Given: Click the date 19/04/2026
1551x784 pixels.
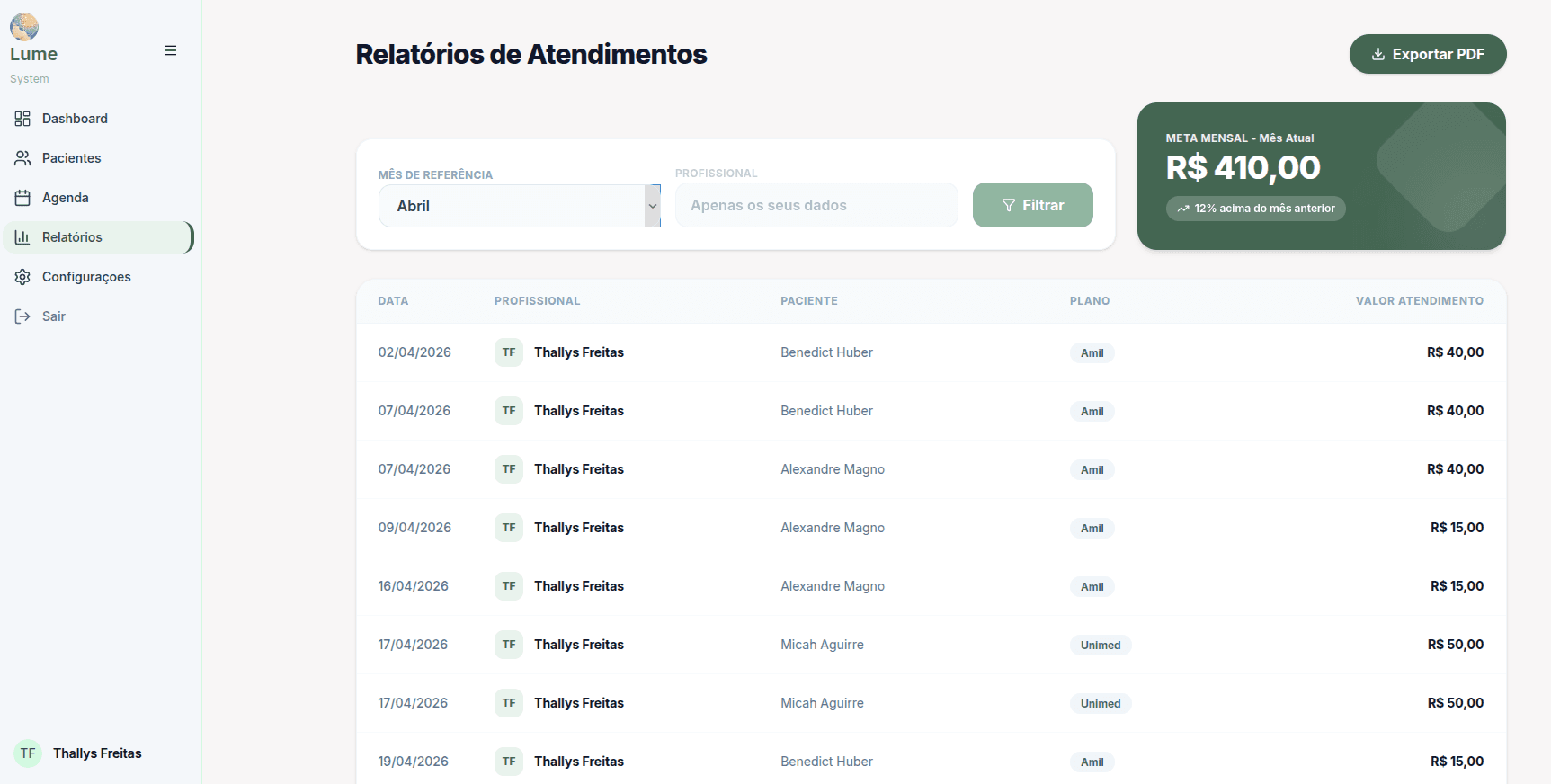Looking at the screenshot, I should pos(413,762).
